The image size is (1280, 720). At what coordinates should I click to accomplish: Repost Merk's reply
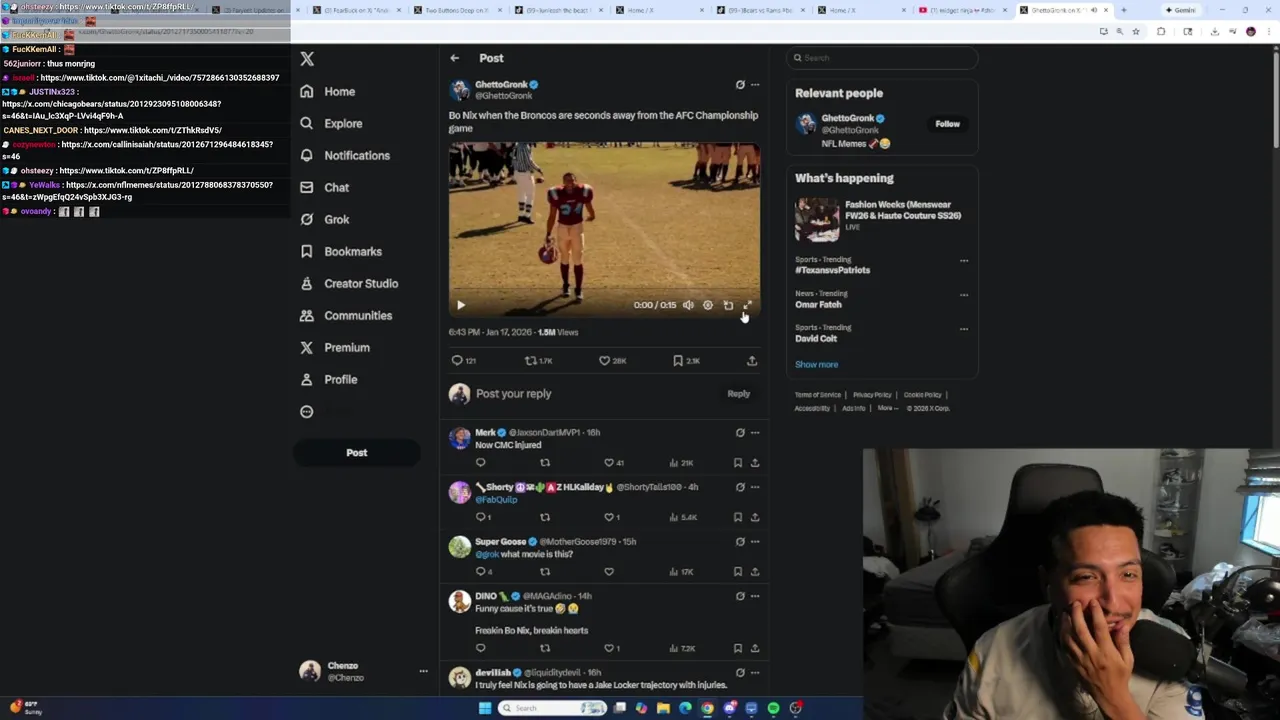click(545, 463)
